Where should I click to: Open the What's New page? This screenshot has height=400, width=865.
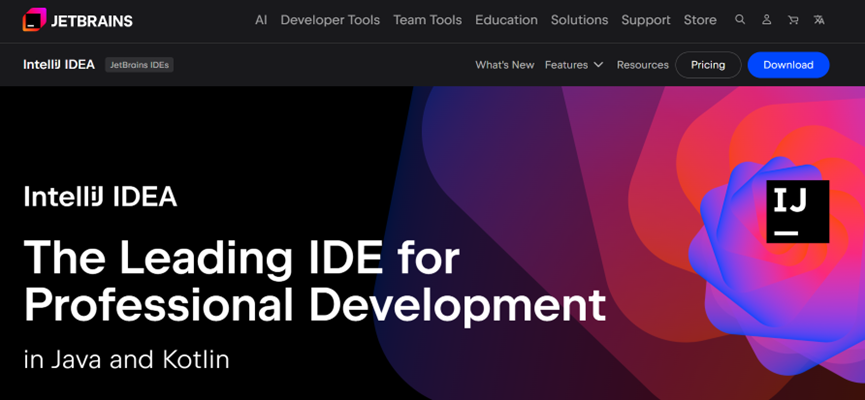505,65
